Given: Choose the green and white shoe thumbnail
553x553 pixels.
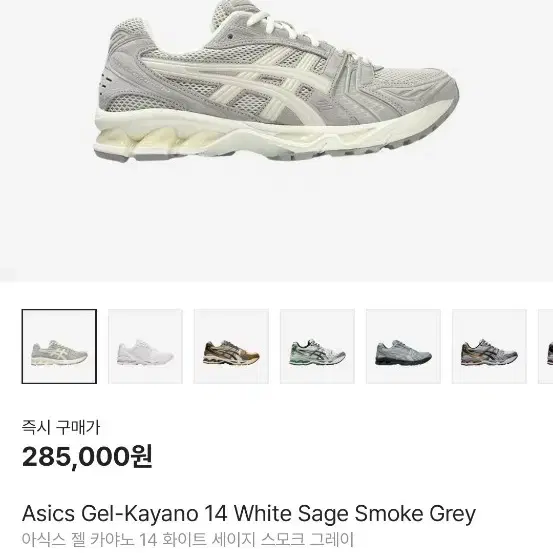Looking at the screenshot, I should tap(317, 346).
